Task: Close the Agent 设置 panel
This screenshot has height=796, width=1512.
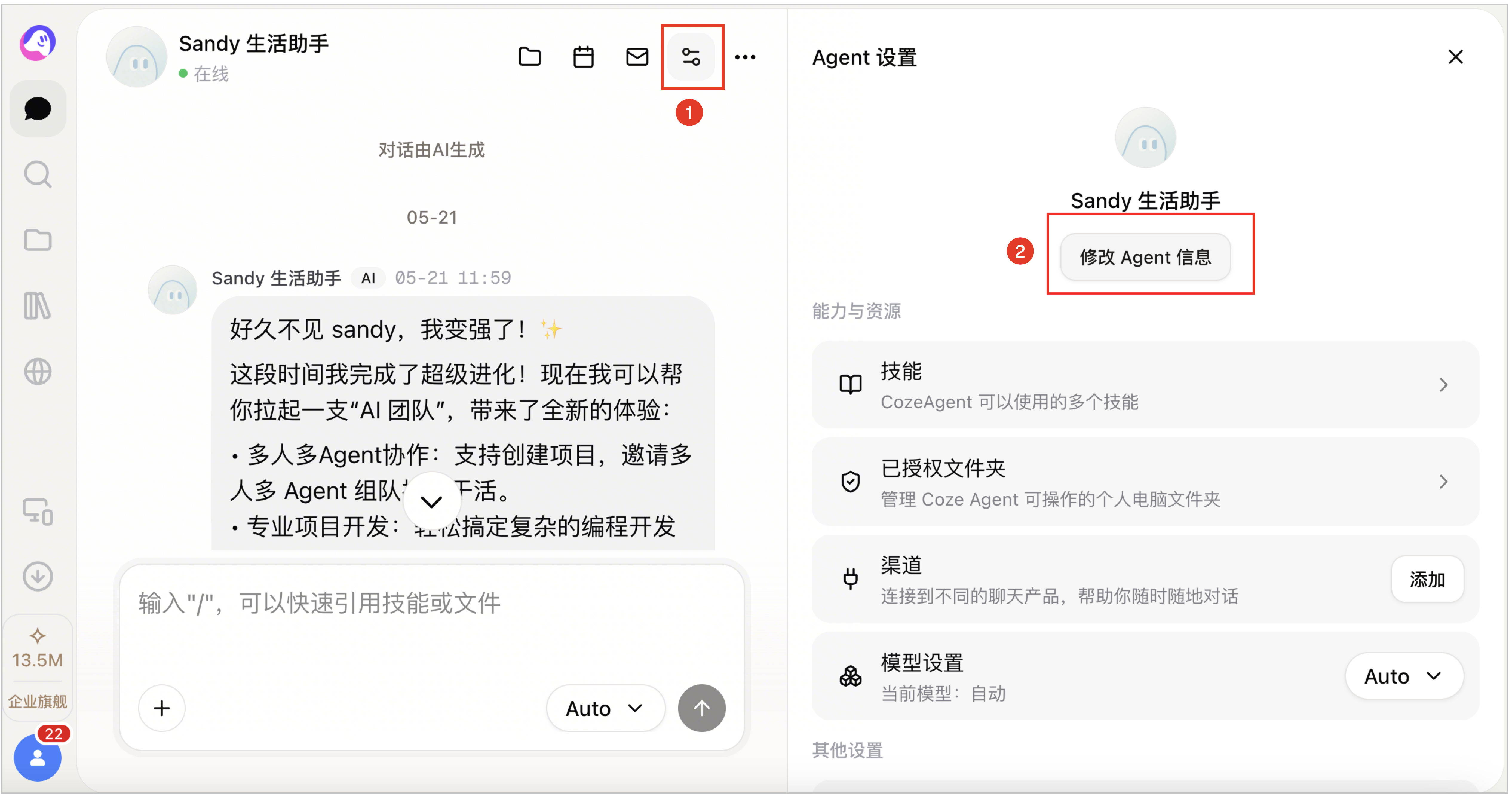Action: click(x=1455, y=57)
